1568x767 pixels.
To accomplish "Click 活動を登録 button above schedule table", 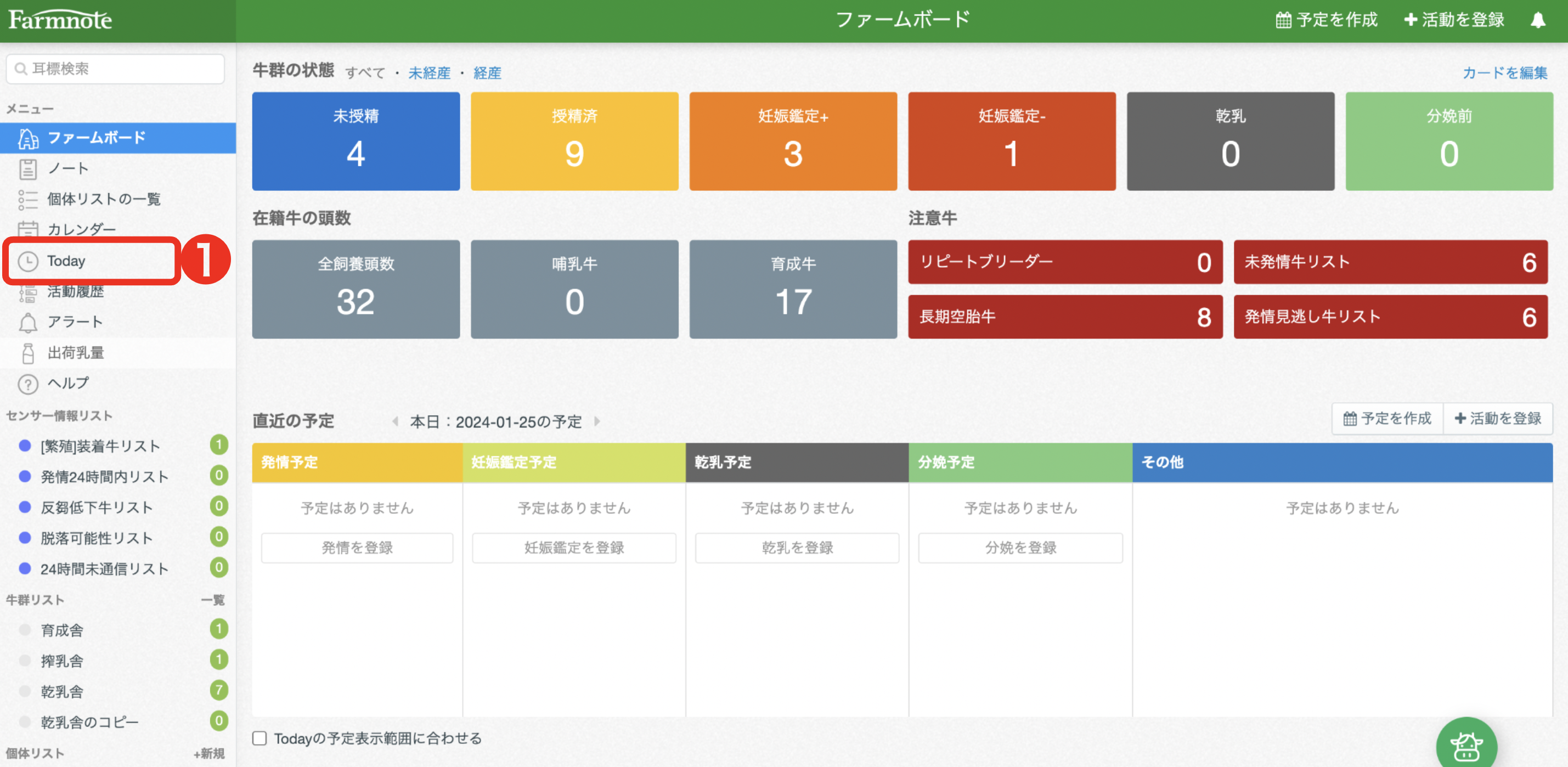I will pos(1498,419).
